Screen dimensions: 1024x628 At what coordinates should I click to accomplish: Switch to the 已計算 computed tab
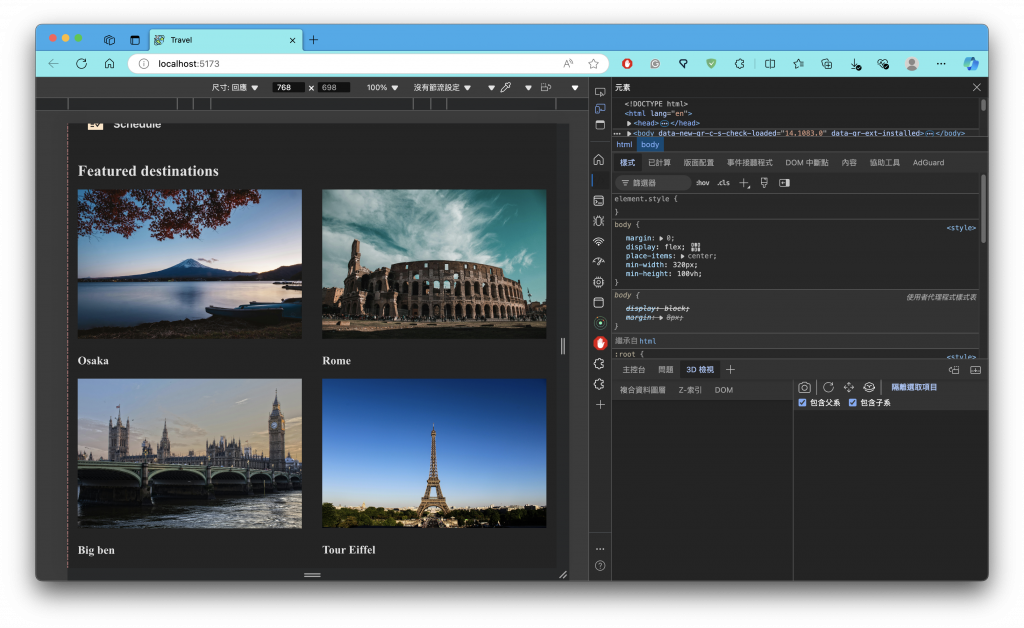(x=659, y=162)
